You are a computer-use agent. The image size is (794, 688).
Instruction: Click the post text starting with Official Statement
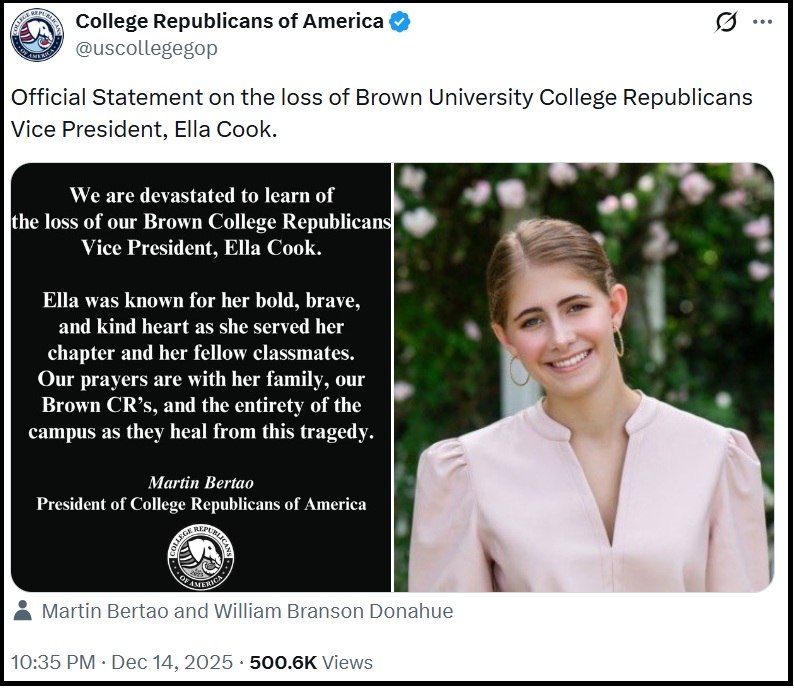(380, 99)
